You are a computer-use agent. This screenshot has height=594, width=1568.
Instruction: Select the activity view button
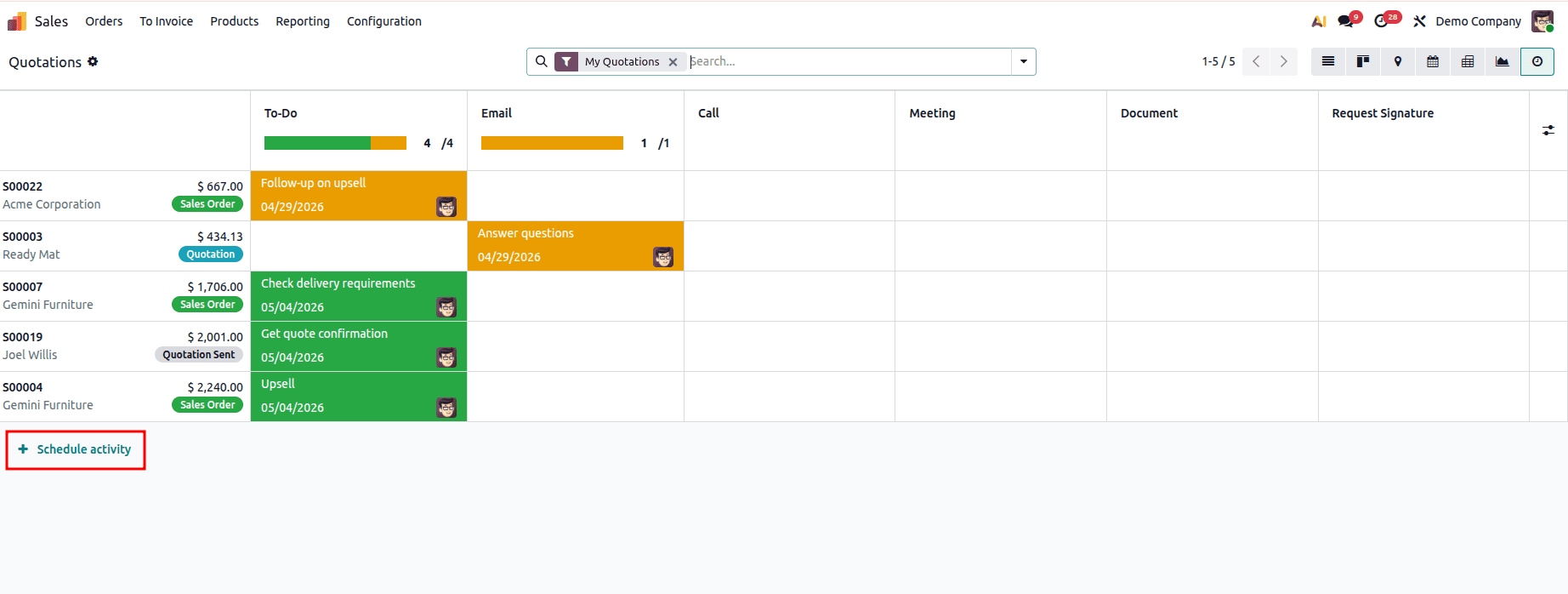(x=1537, y=61)
